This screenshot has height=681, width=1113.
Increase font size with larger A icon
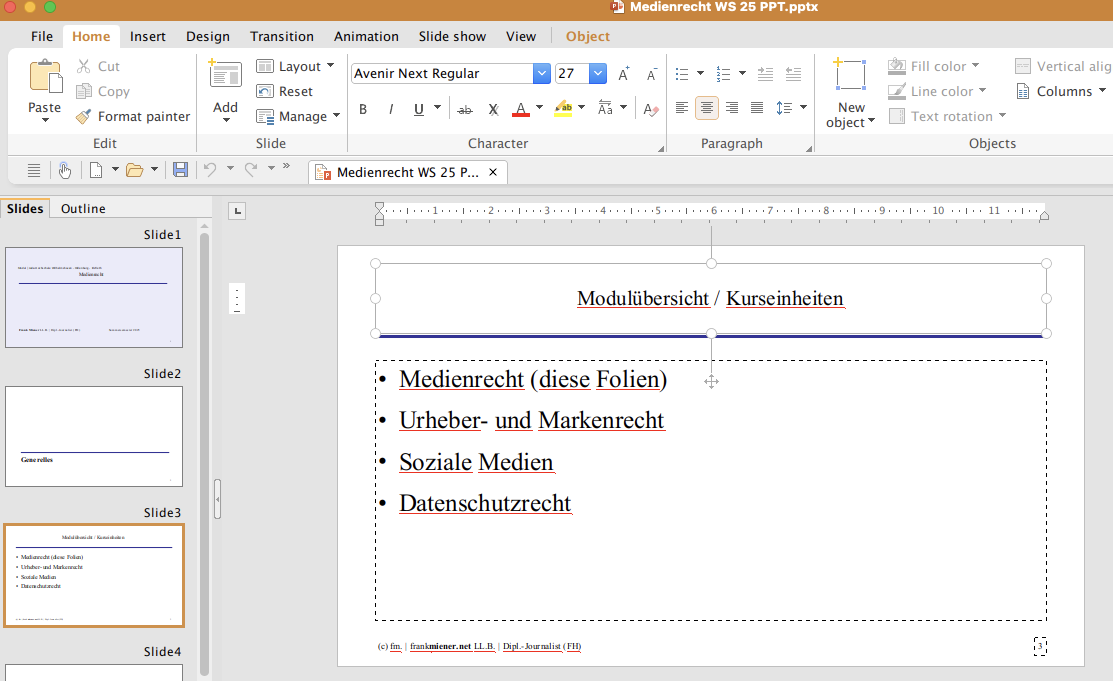(623, 73)
